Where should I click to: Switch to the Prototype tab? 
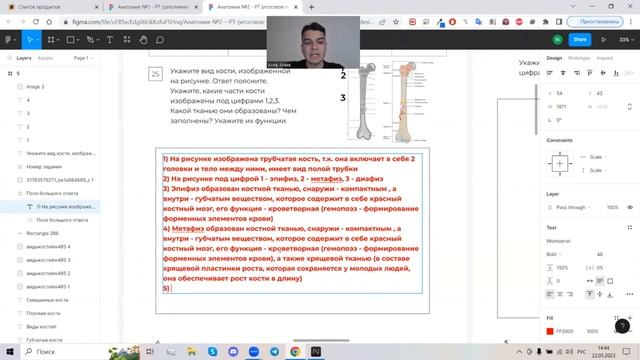pyautogui.click(x=579, y=58)
